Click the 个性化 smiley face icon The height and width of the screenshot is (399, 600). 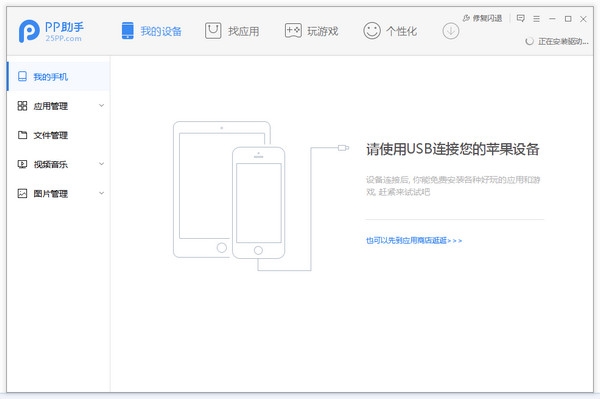[x=372, y=31]
